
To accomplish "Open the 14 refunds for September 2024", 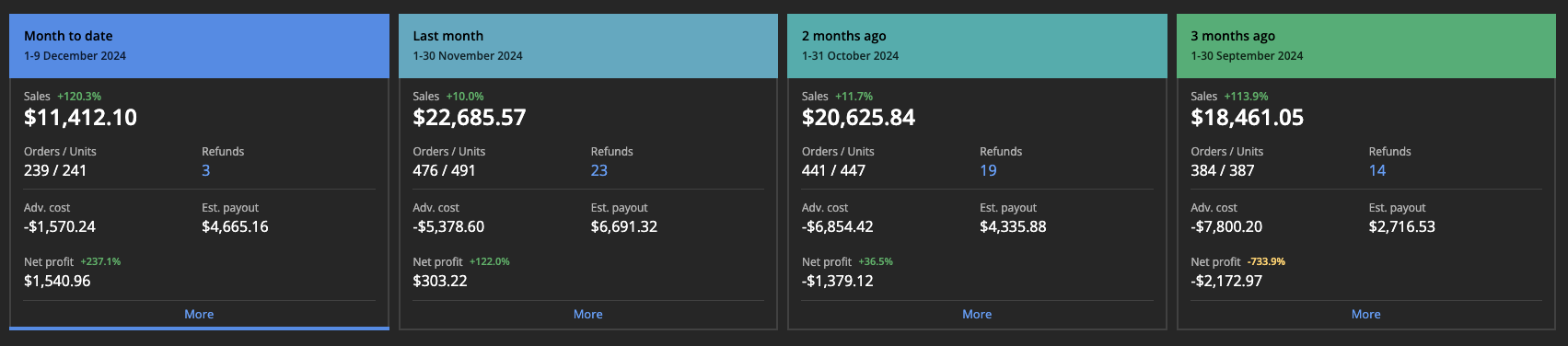I will click(1377, 170).
